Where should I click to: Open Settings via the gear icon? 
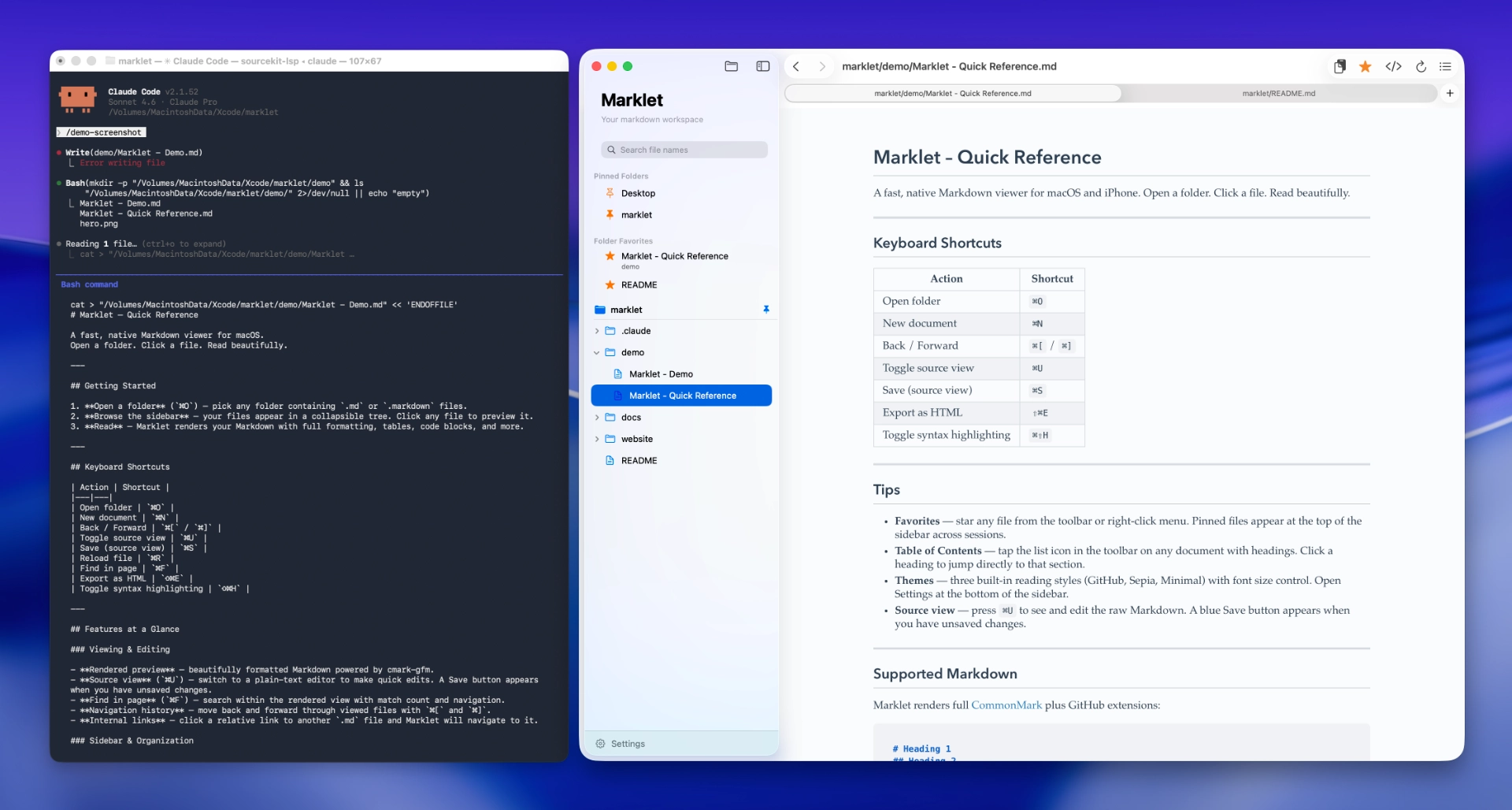click(600, 743)
